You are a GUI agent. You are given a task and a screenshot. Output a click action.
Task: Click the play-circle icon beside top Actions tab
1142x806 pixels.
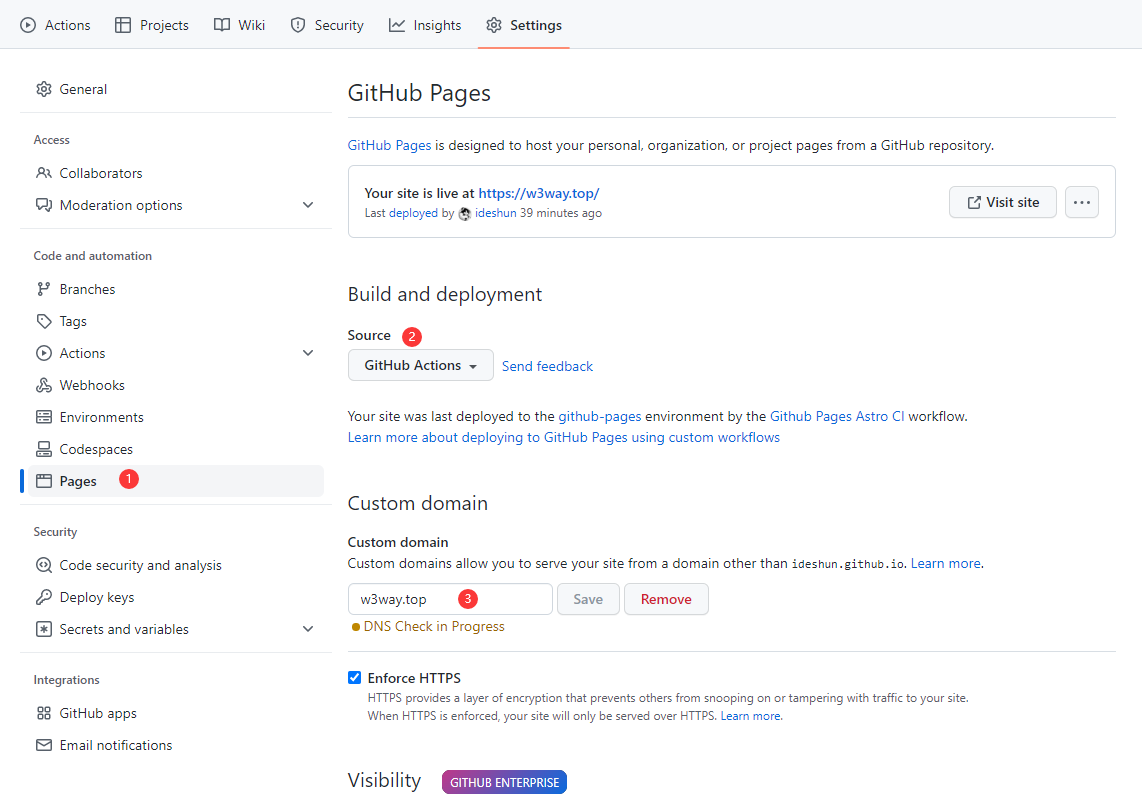coord(28,25)
